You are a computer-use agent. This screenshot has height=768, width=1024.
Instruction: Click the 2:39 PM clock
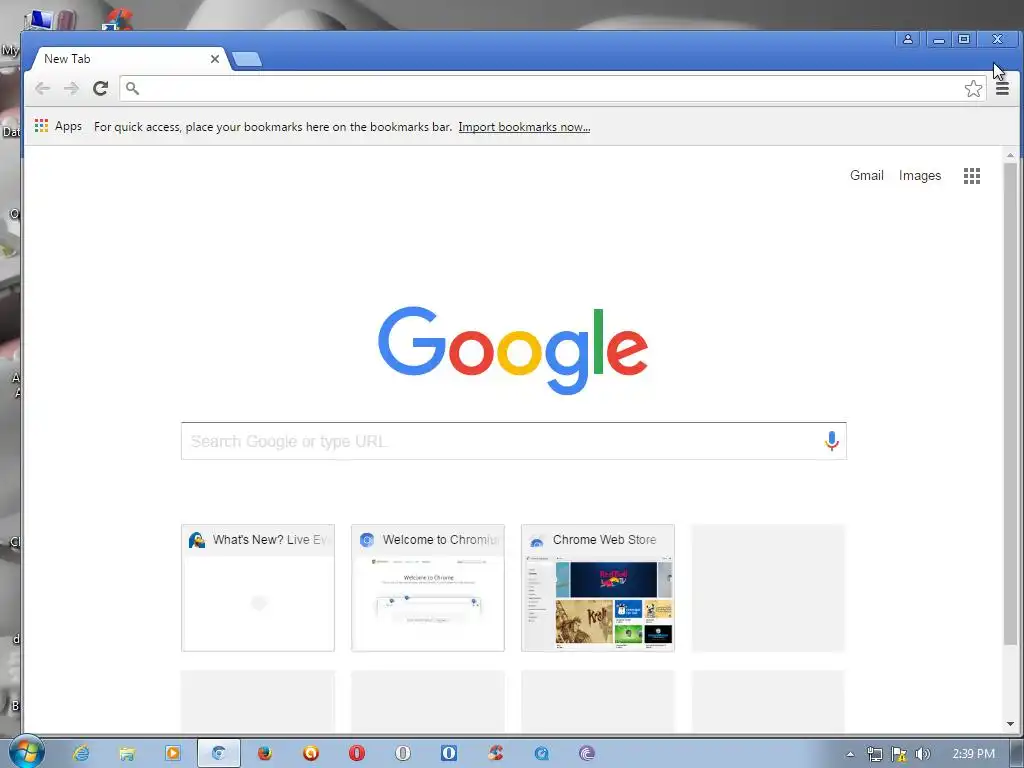(974, 754)
